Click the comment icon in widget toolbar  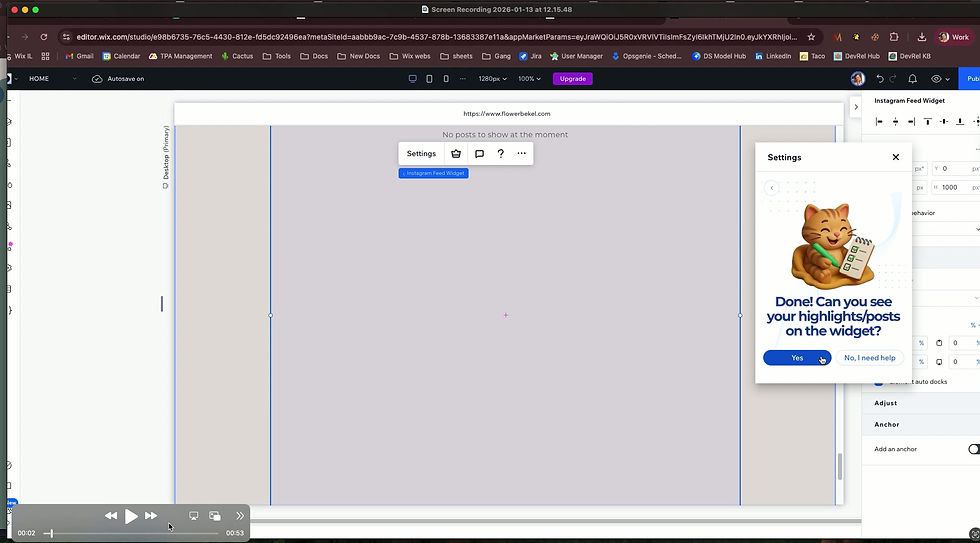pos(479,154)
